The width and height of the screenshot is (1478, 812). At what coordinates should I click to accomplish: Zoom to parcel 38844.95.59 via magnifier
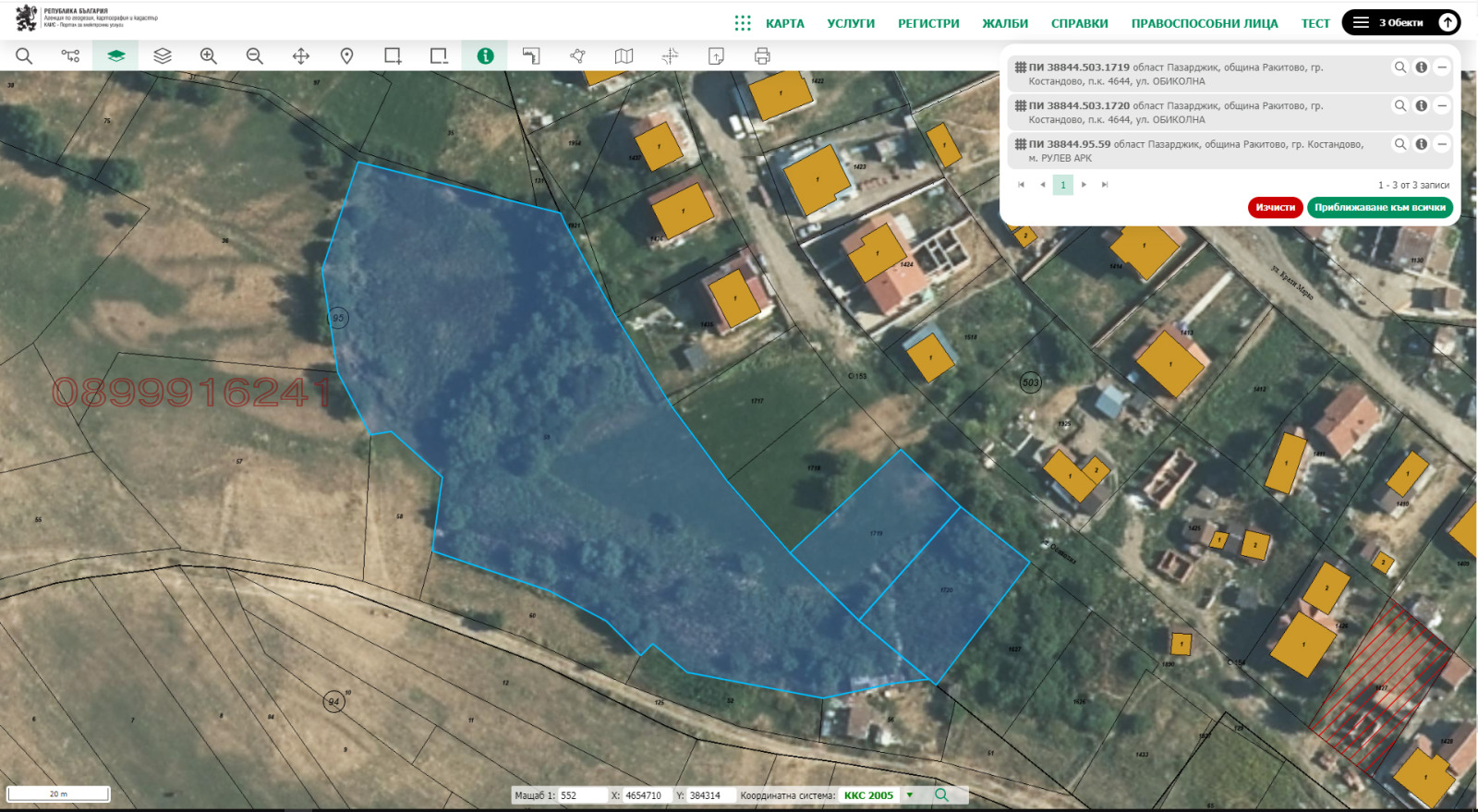pyautogui.click(x=1400, y=144)
